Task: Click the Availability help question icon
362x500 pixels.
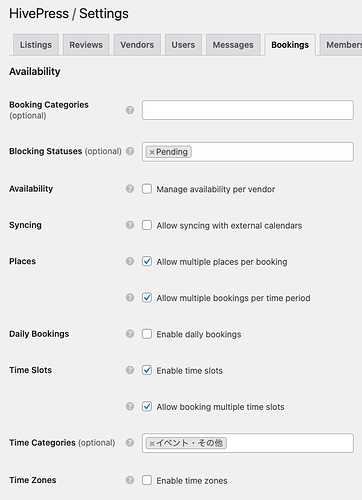Action: click(130, 189)
